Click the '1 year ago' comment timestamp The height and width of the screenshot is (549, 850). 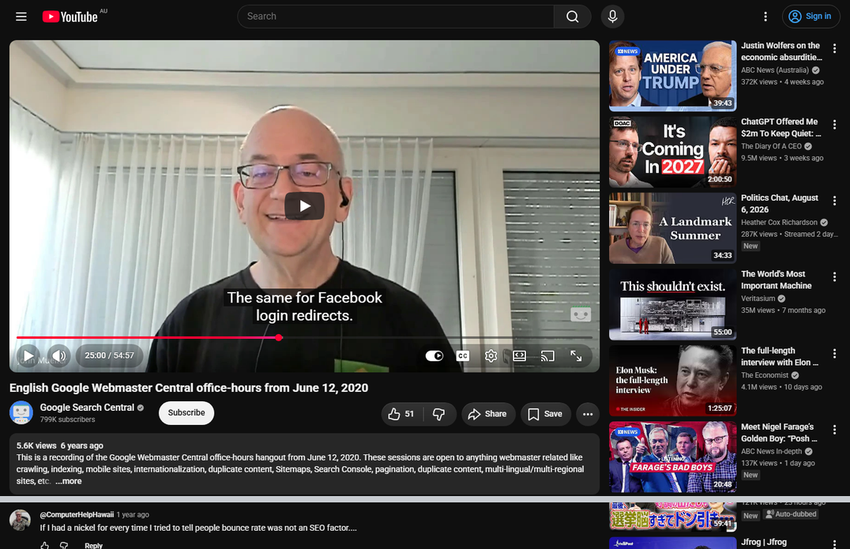click(133, 515)
